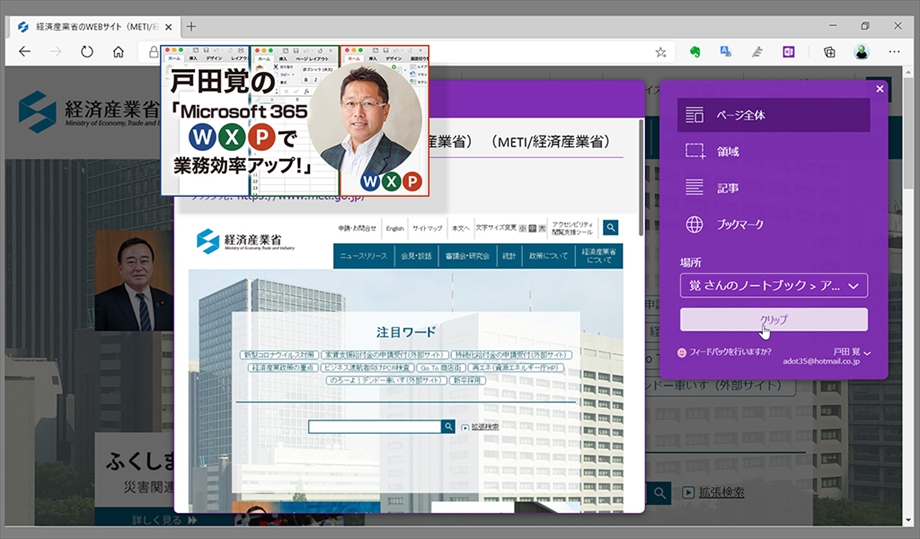Click 政策について in the preview navigation

[548, 256]
